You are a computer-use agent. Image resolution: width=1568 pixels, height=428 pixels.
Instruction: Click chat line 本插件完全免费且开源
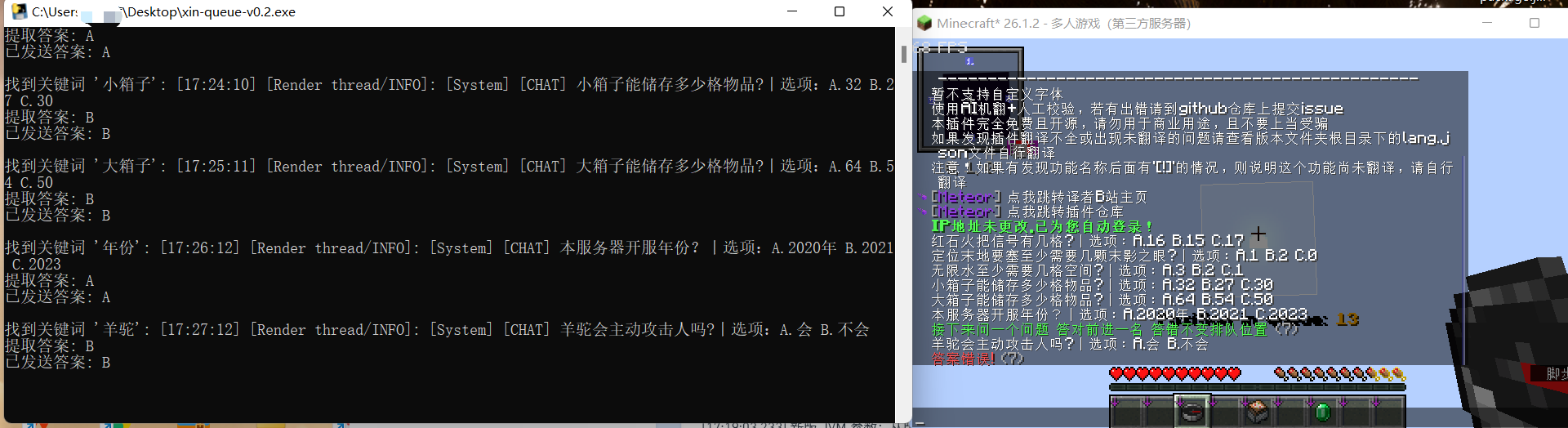pos(1129,123)
